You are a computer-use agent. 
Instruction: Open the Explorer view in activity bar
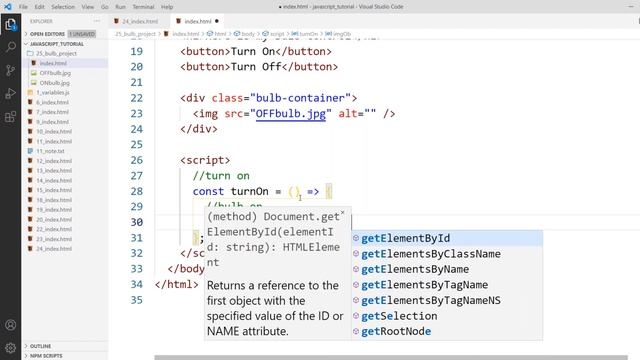(11, 25)
